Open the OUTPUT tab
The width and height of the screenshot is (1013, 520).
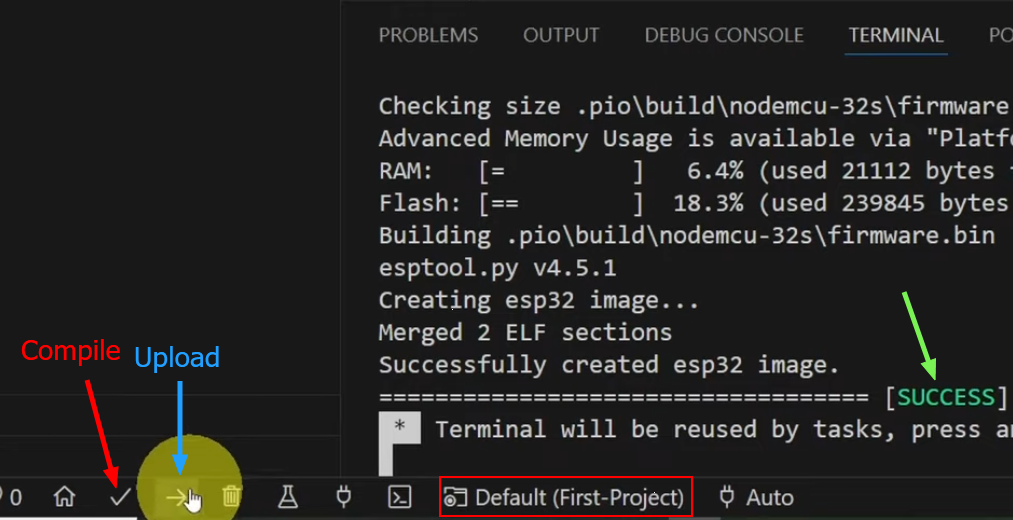pyautogui.click(x=561, y=35)
